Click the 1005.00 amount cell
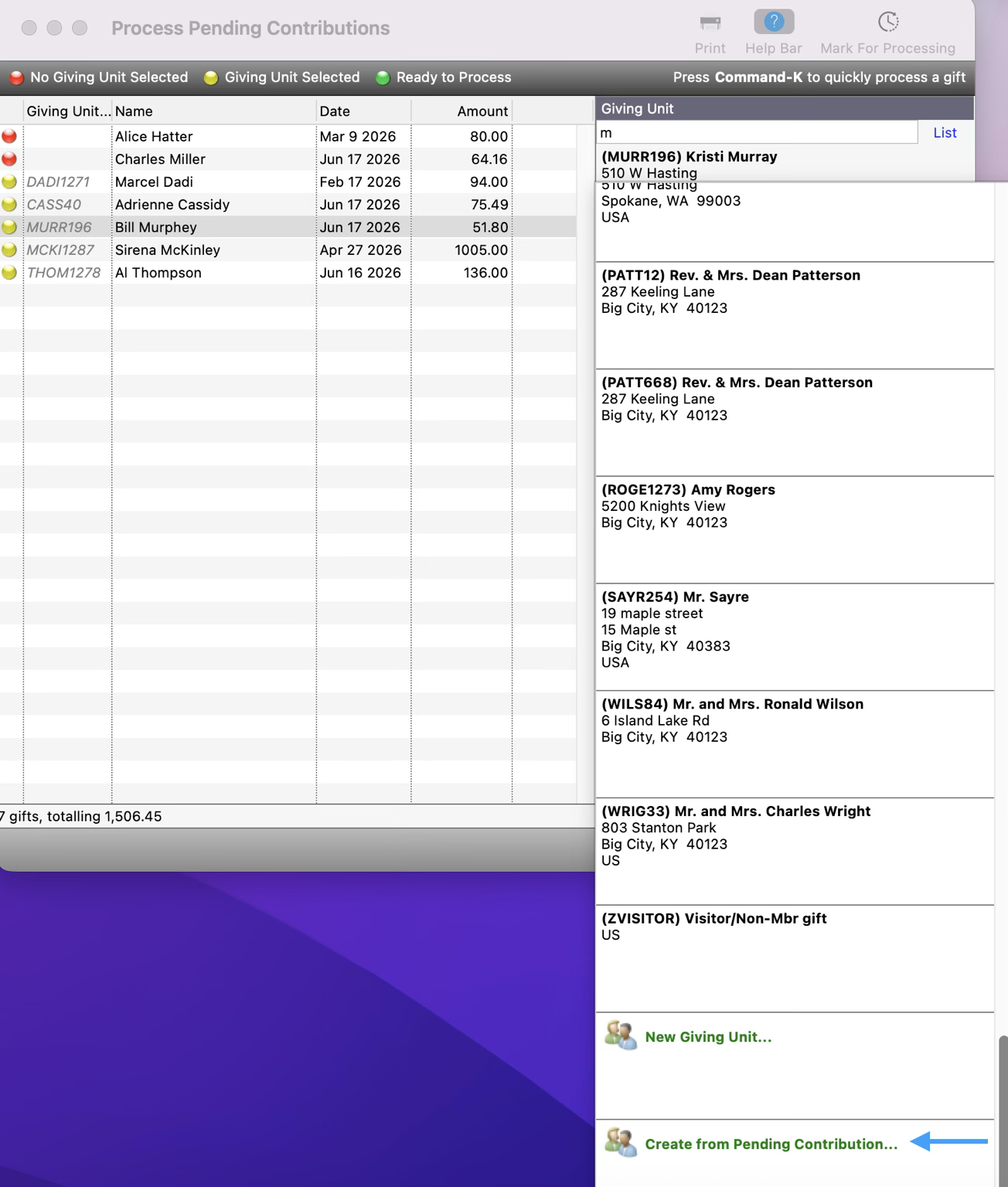Image resolution: width=1008 pixels, height=1187 pixels. (481, 250)
